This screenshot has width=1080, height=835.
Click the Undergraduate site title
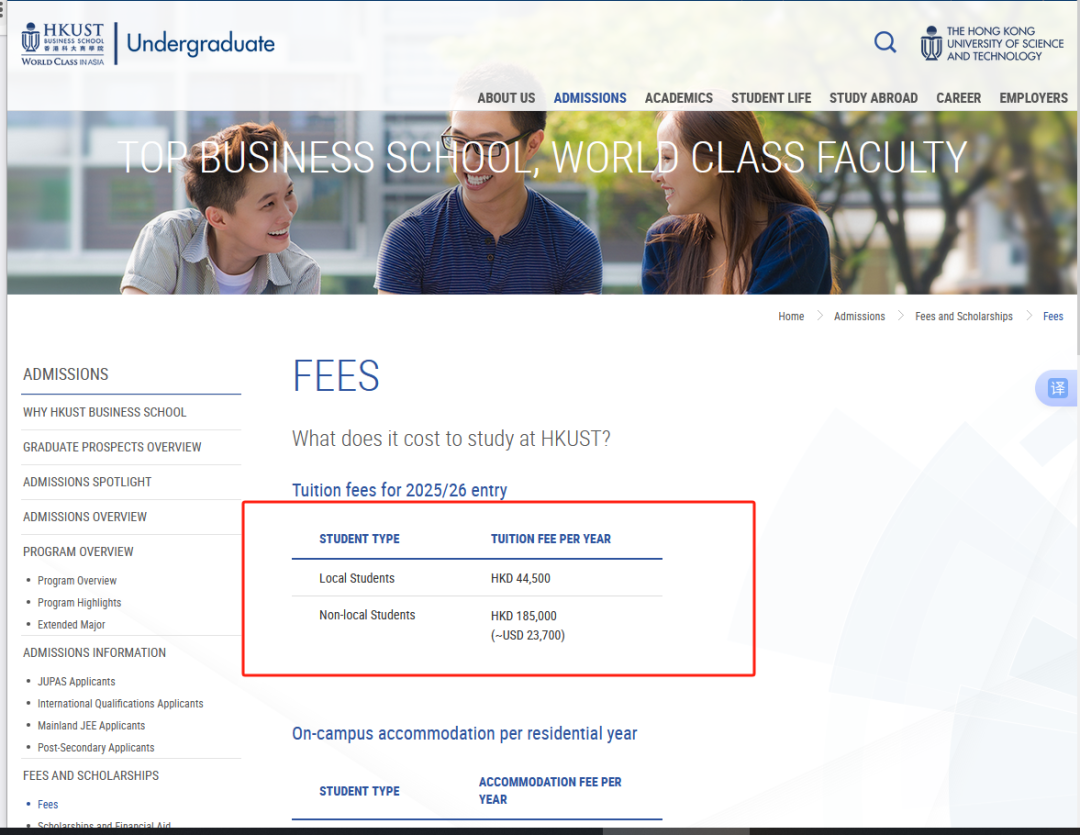200,43
